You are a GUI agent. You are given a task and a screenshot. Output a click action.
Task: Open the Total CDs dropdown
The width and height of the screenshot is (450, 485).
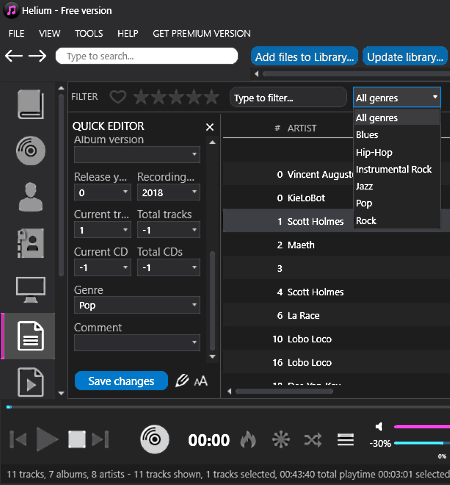168,267
